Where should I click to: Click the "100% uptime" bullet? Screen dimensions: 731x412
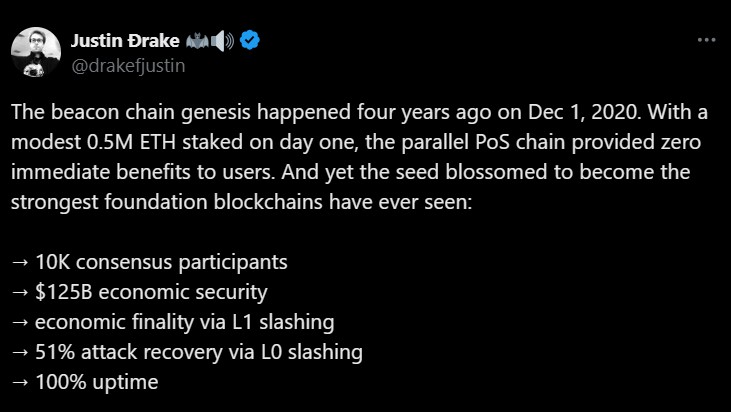click(x=97, y=382)
